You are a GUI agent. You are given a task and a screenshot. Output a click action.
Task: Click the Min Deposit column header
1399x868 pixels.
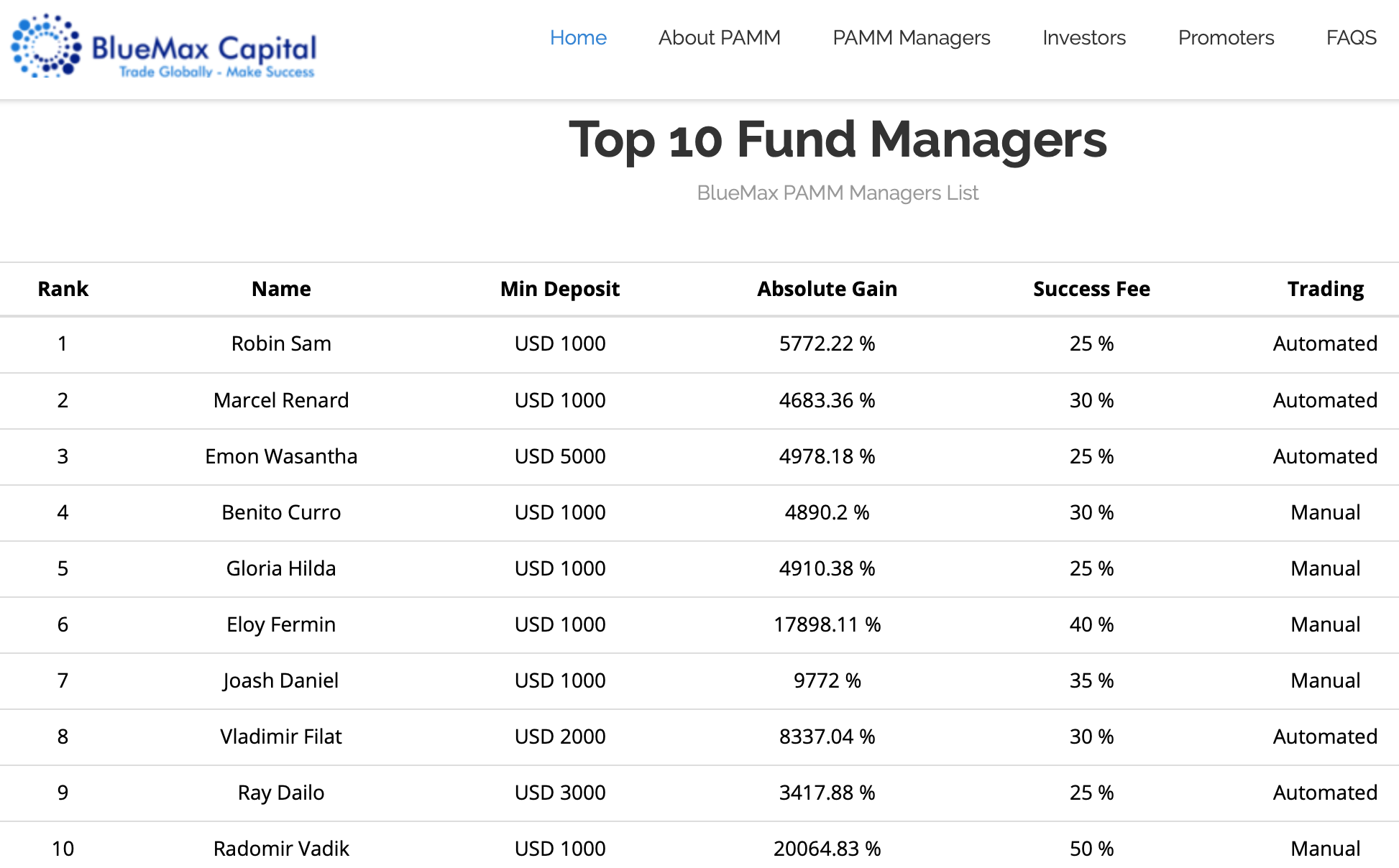coord(560,289)
